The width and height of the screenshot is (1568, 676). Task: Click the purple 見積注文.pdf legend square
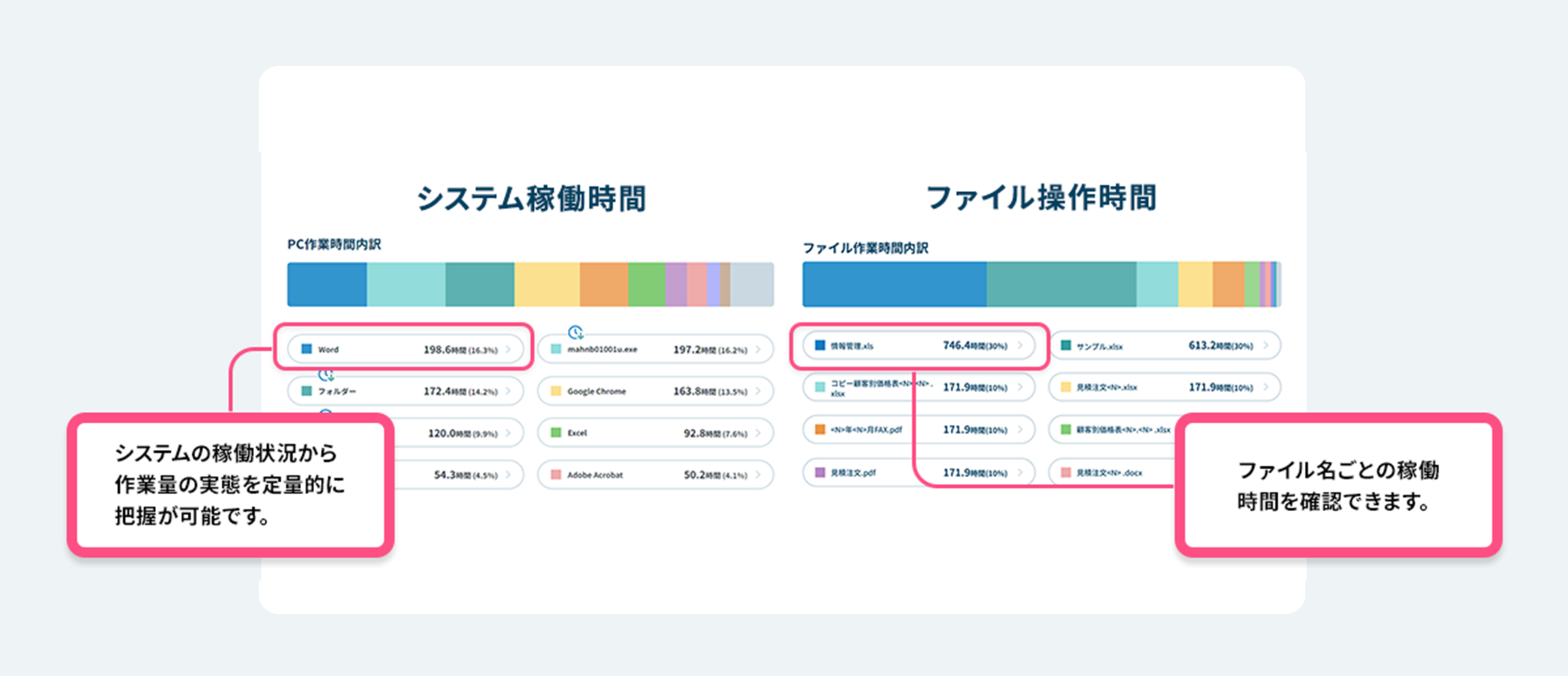pyautogui.click(x=820, y=473)
